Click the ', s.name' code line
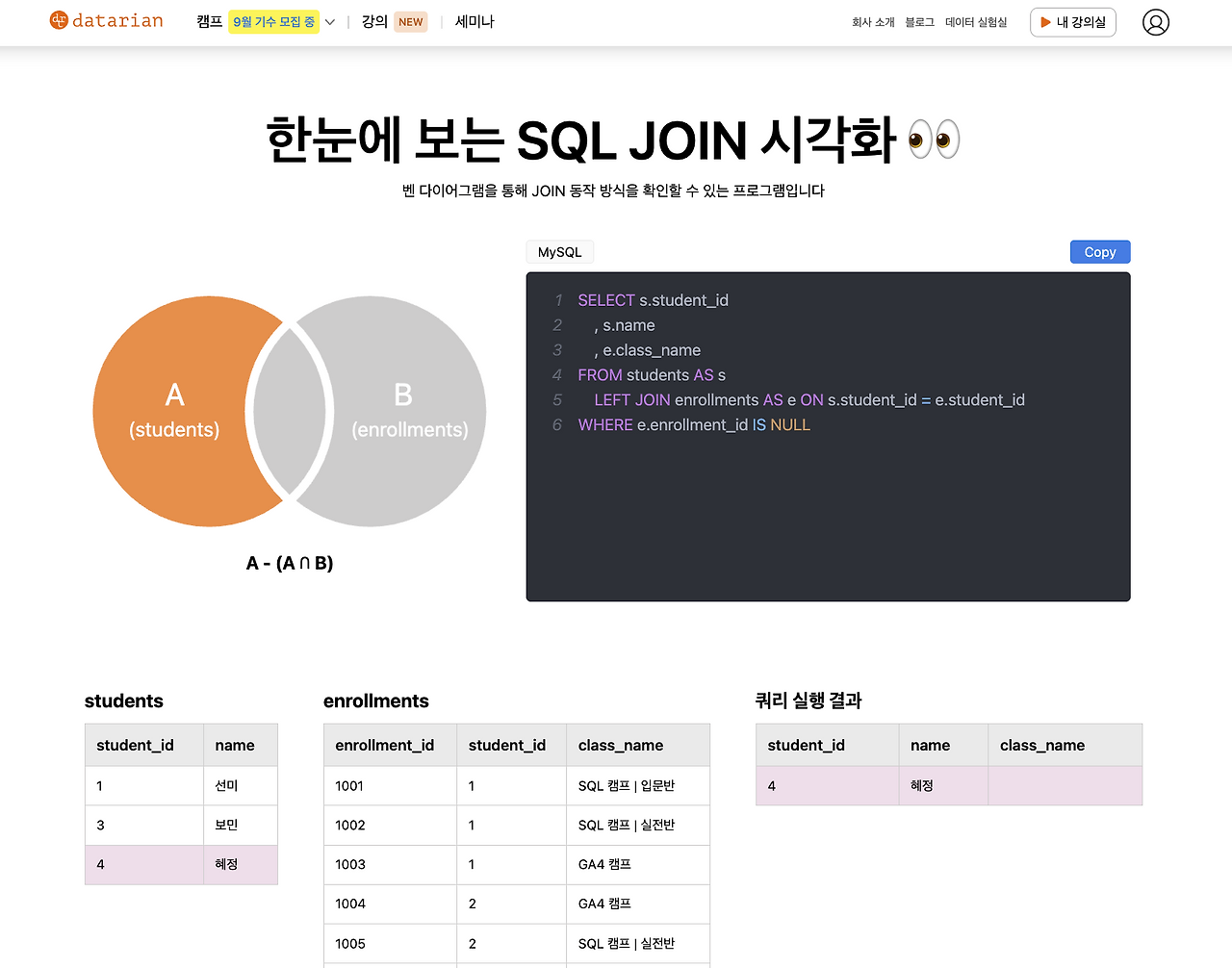The height and width of the screenshot is (968, 1232). click(624, 325)
